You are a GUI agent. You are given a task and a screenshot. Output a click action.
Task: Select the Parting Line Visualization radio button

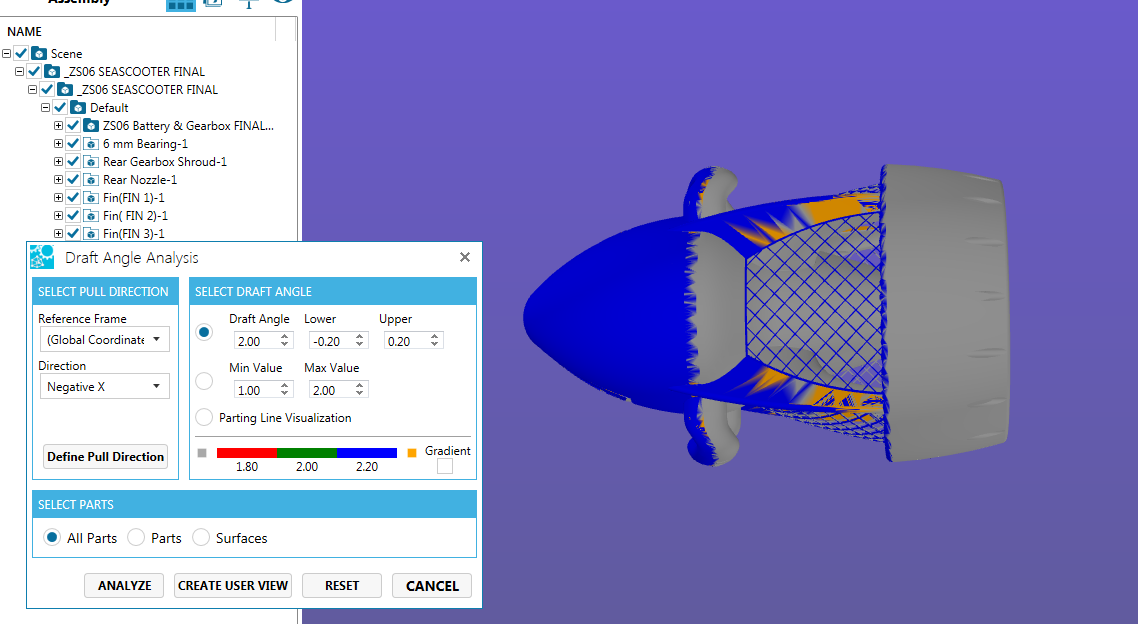click(x=204, y=417)
